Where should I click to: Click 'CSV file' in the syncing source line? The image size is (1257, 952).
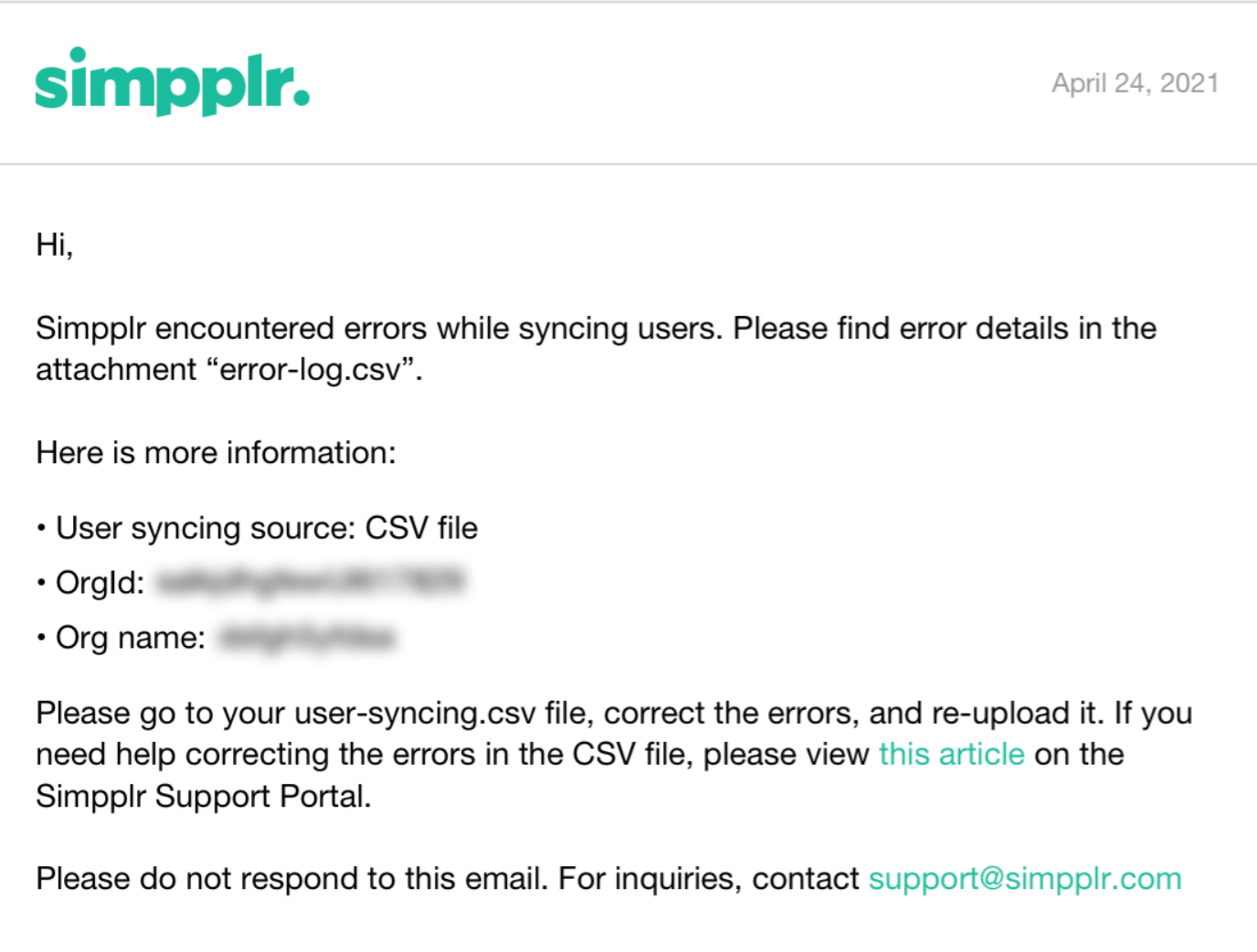421,528
